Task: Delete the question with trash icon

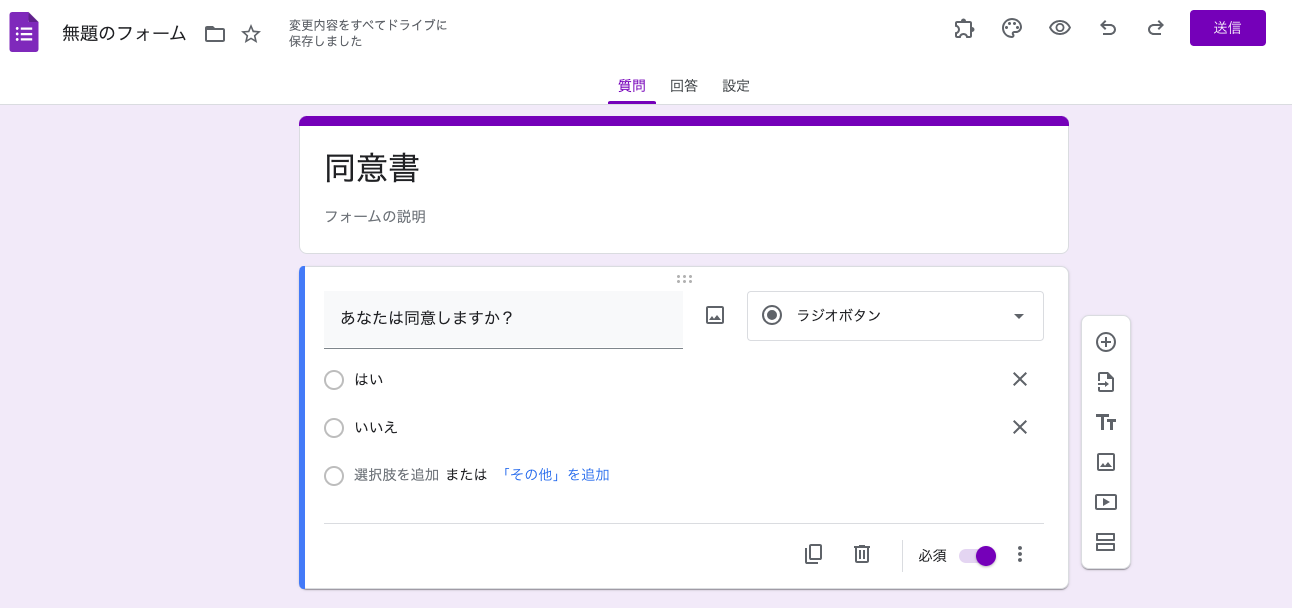Action: (862, 554)
